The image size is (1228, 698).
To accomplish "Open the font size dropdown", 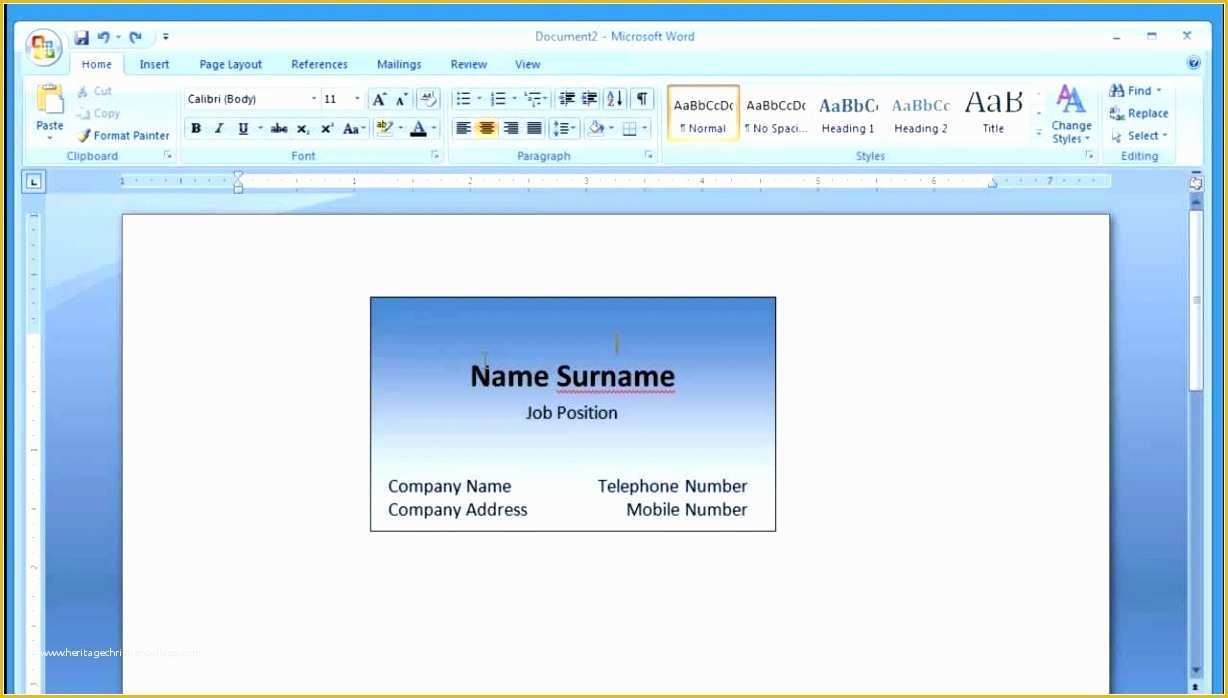I will click(356, 98).
